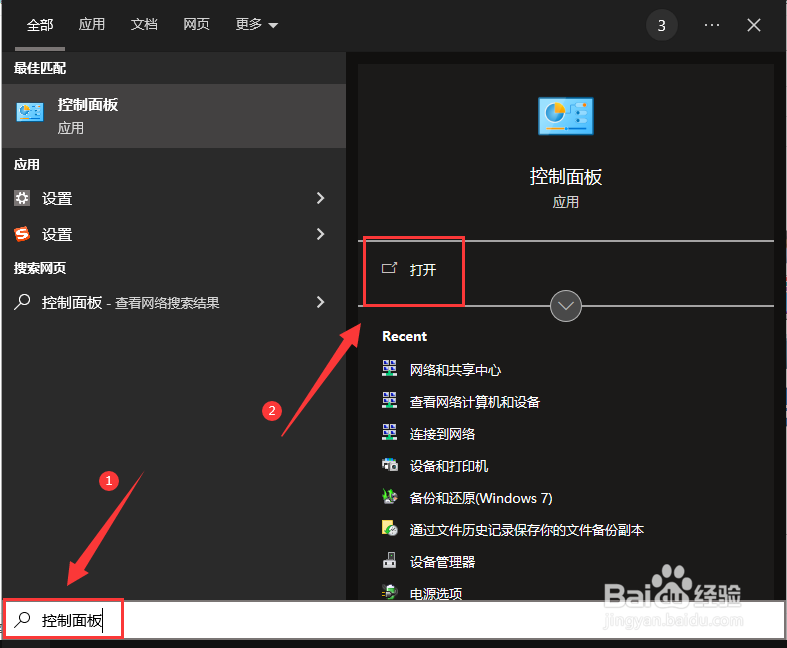Screen dimensions: 787x648
Task: Click the 控制面板 title in preview pane
Action: click(566, 177)
